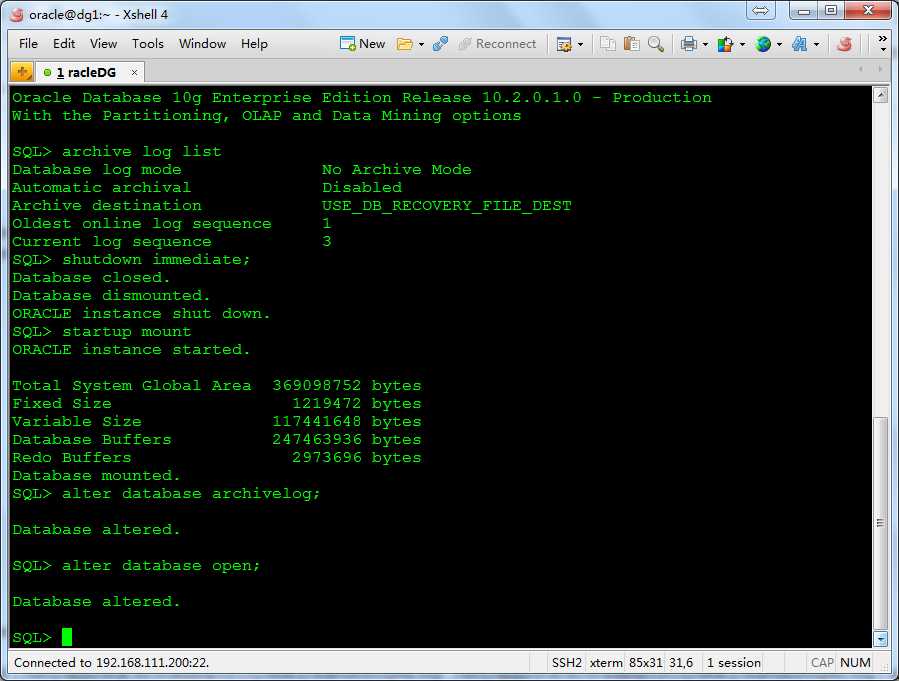Image resolution: width=899 pixels, height=681 pixels.
Task: Click the NUM indicator in status bar
Action: click(855, 663)
